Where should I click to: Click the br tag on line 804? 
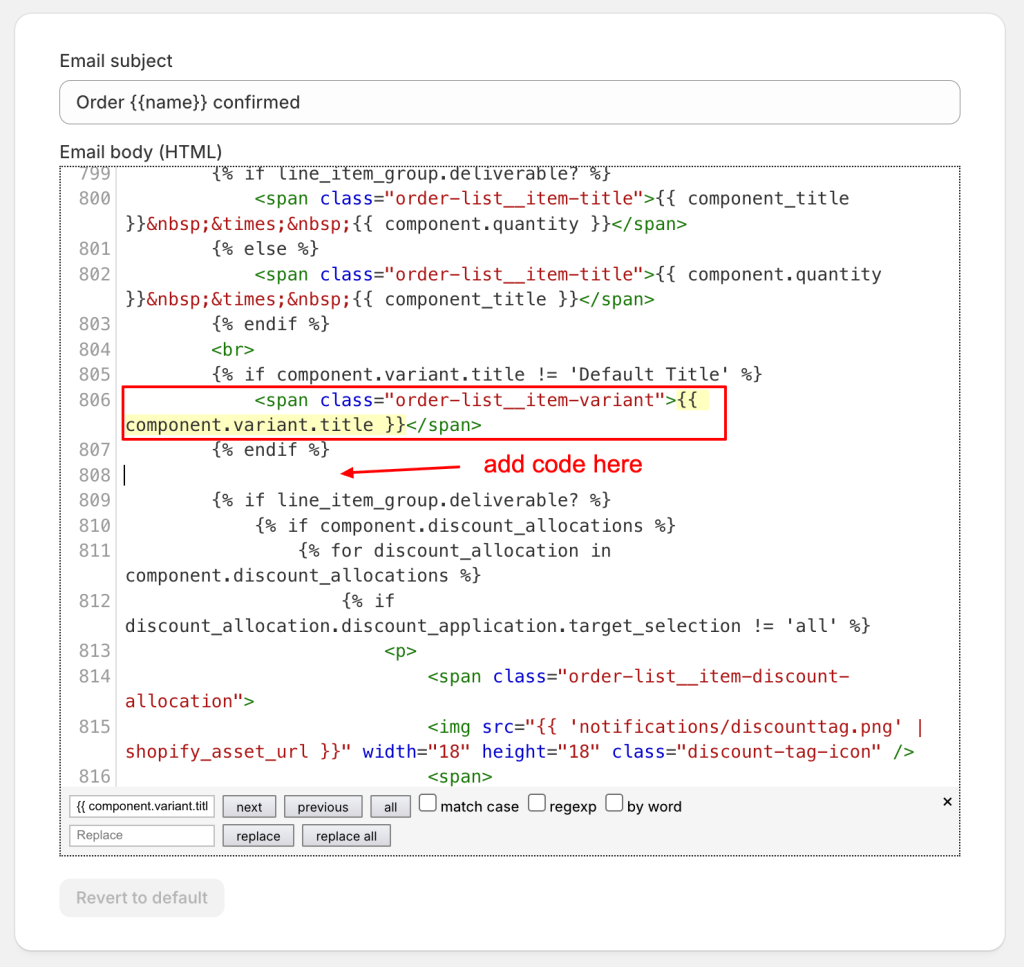[x=232, y=350]
